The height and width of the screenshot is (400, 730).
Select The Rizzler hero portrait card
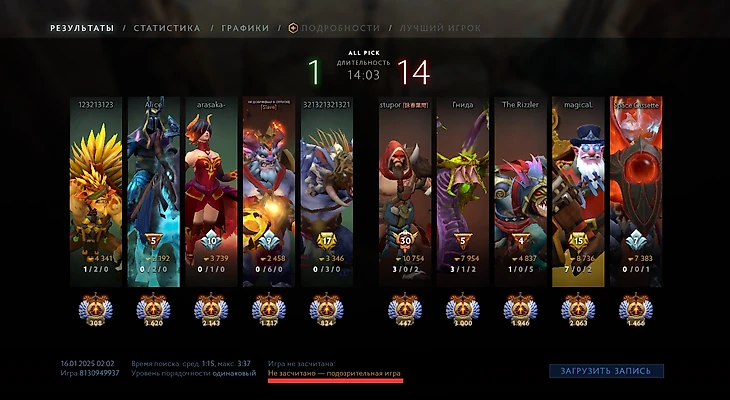(x=520, y=191)
